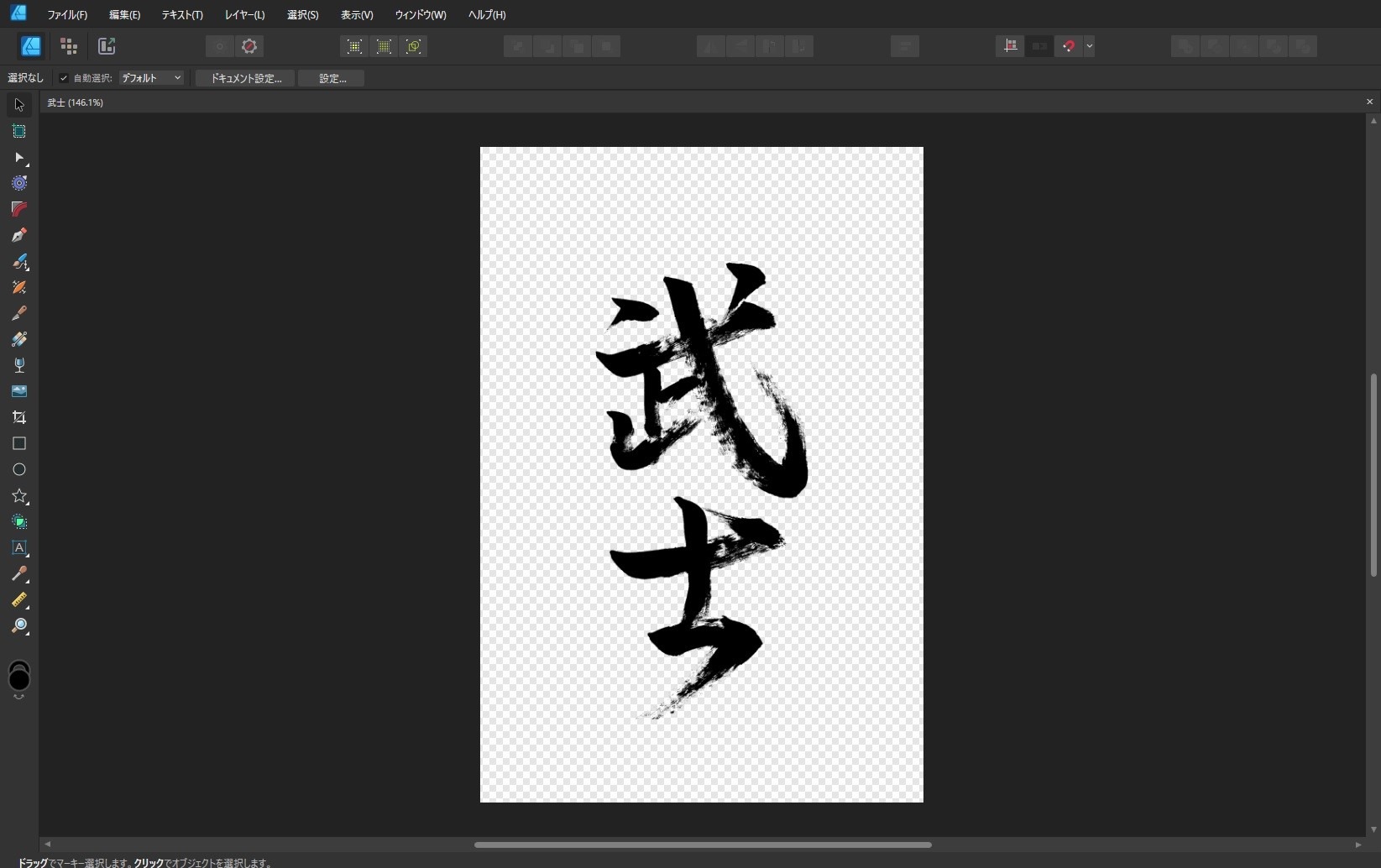Click the 選択なし status label
The height and width of the screenshot is (868, 1381).
pos(25,78)
